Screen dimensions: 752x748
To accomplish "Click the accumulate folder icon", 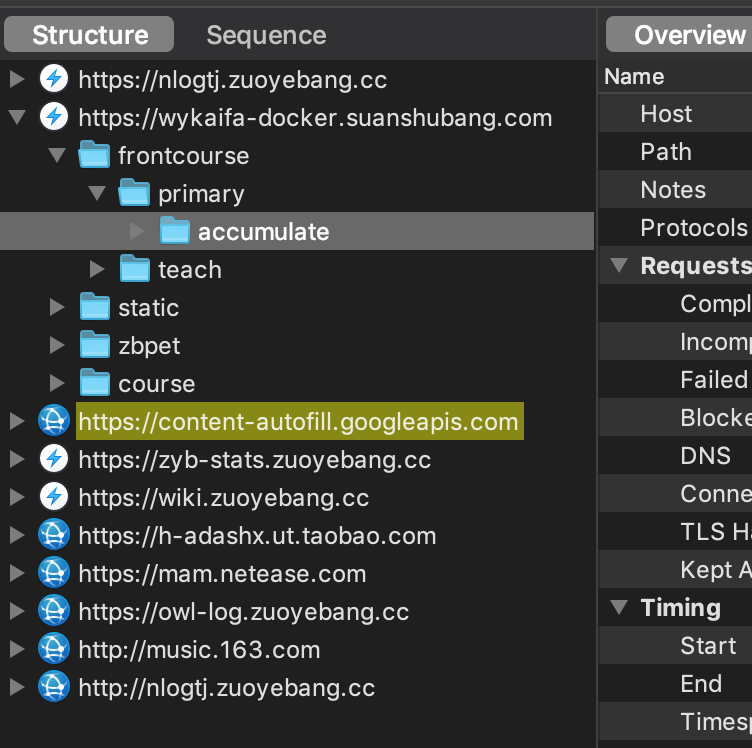I will tap(175, 231).
